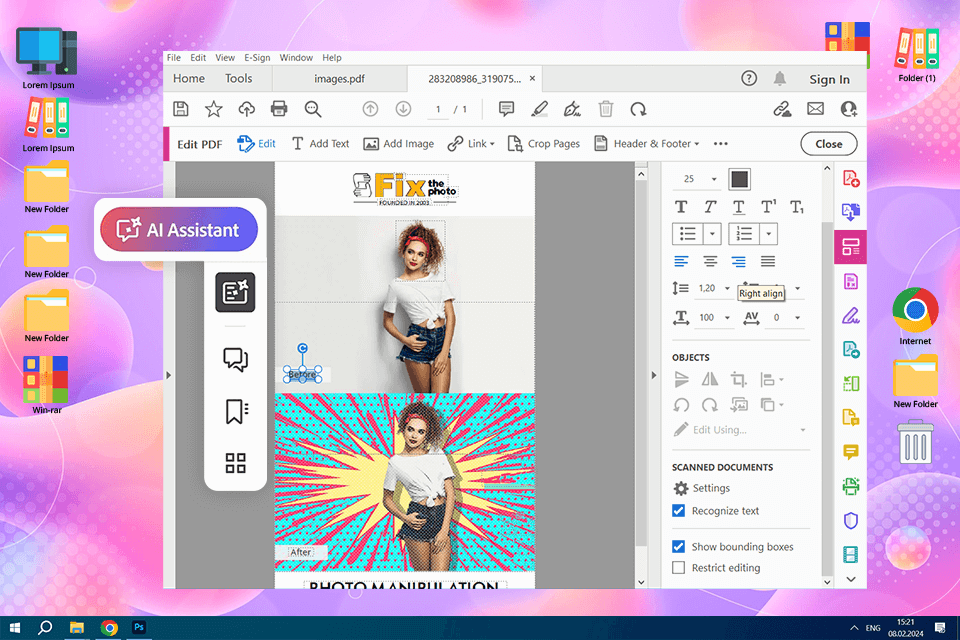Bookmark the document with the star icon
Image resolution: width=960 pixels, height=640 pixels.
[213, 109]
